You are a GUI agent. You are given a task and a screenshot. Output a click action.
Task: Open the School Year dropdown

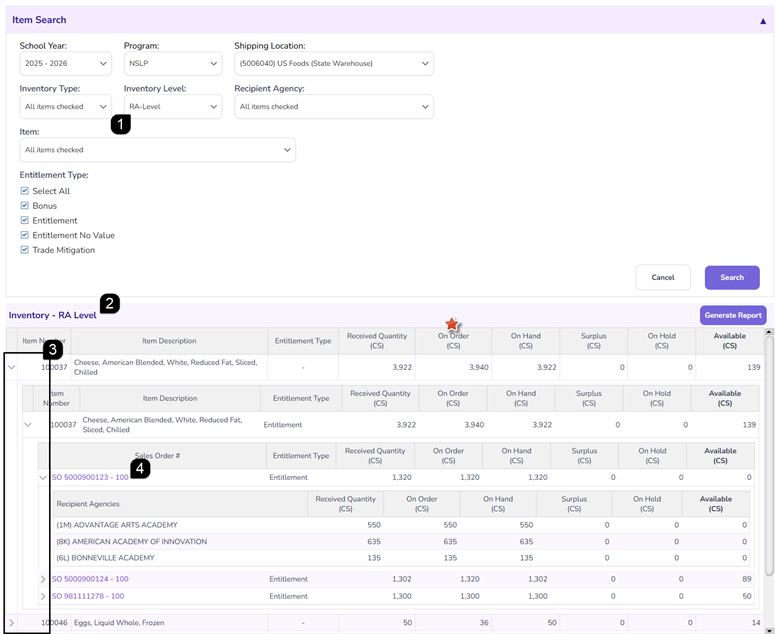coord(65,64)
